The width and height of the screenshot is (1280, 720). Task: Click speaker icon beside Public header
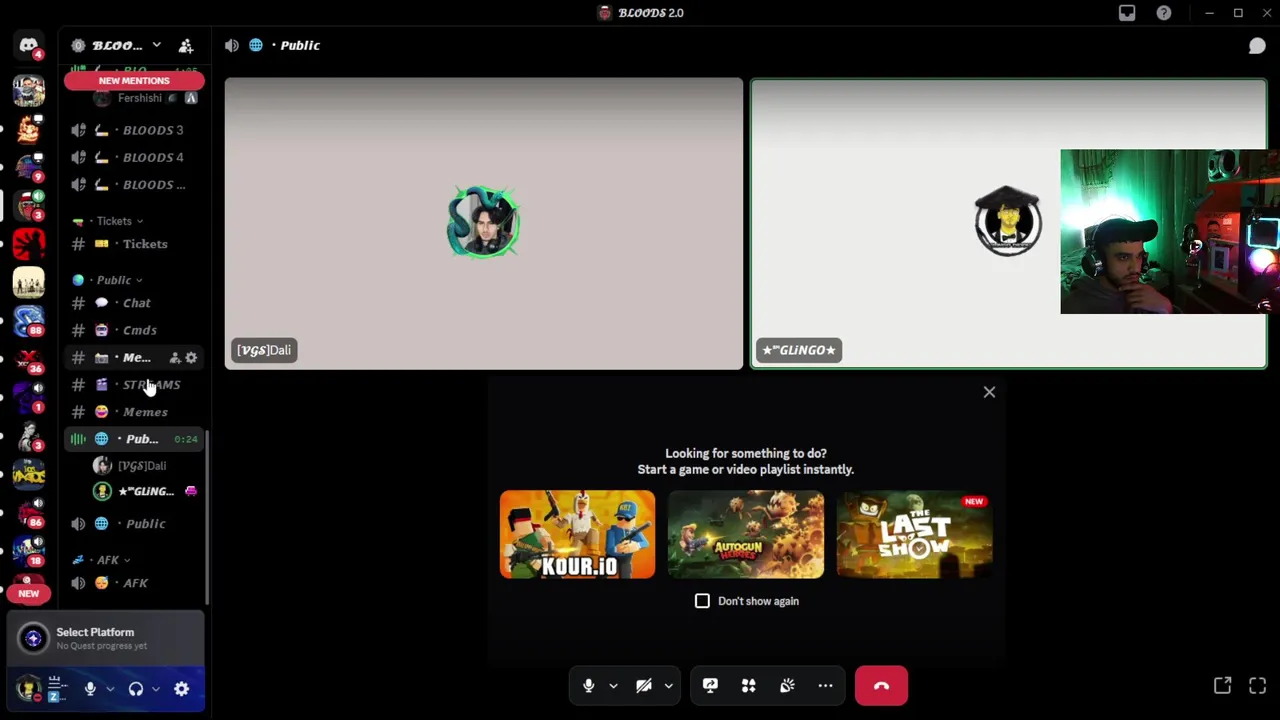(232, 45)
